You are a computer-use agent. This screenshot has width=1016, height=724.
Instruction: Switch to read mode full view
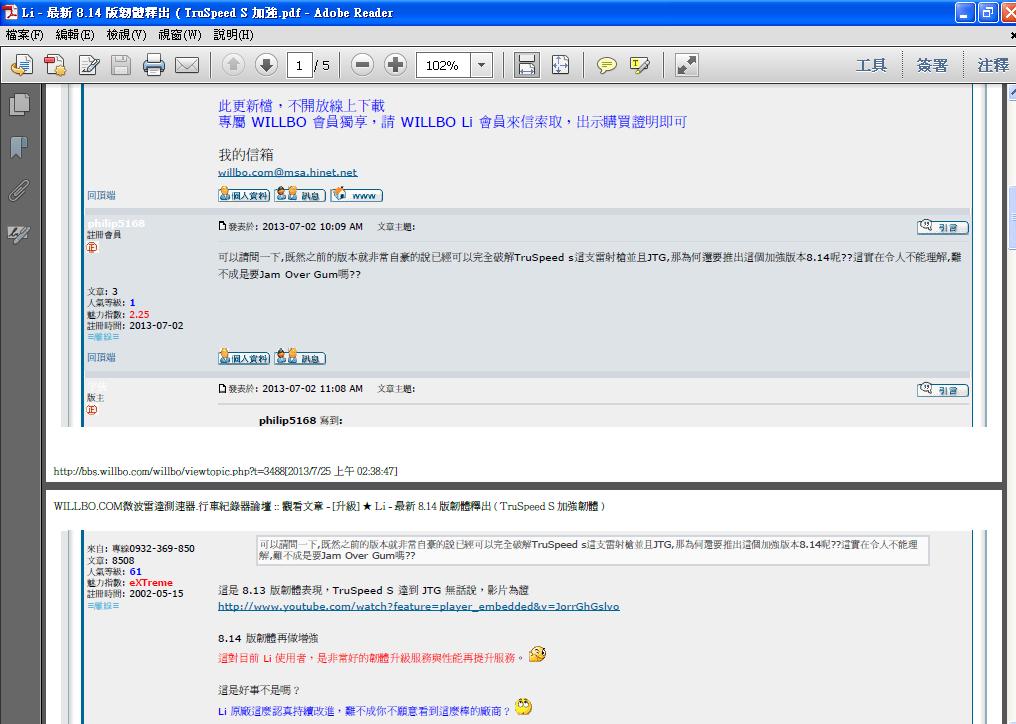(686, 66)
